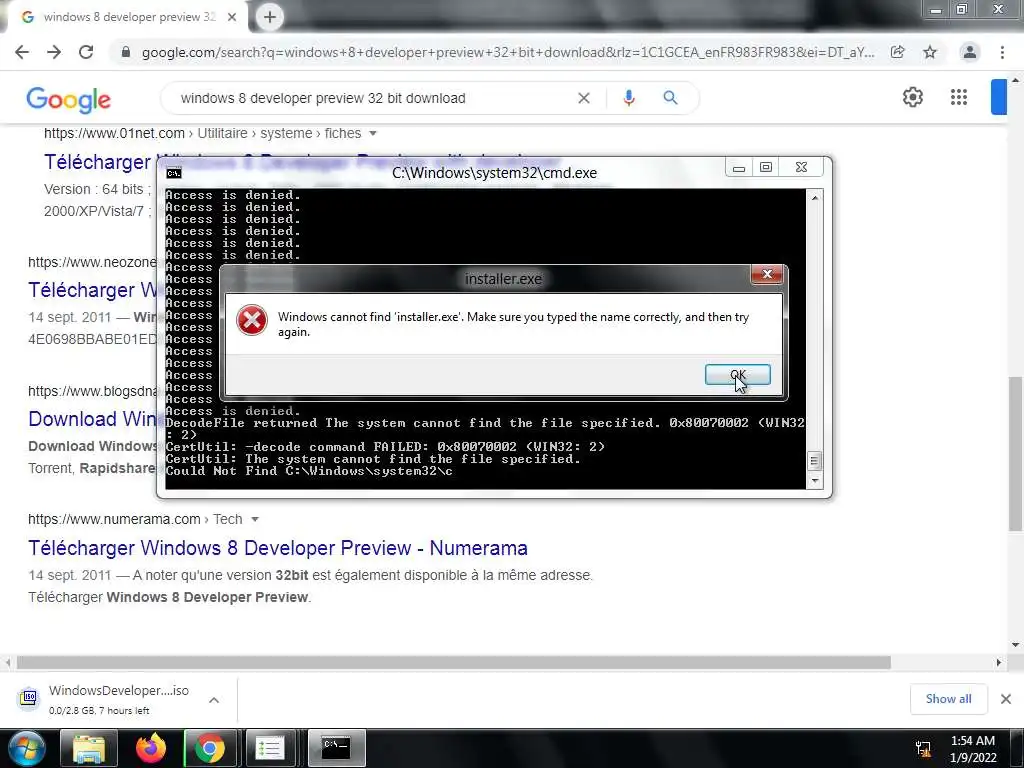This screenshot has width=1024, height=768.
Task: Select the windows 8 developer preview tab
Action: click(x=127, y=17)
